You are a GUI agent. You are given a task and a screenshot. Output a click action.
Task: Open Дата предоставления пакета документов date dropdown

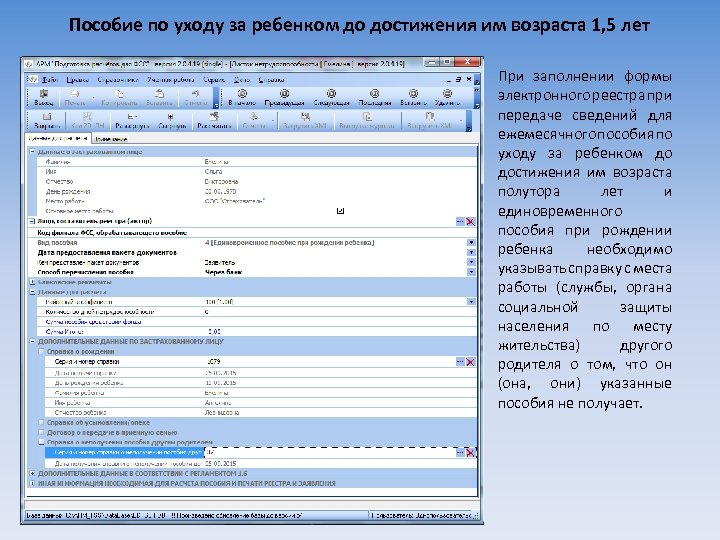click(472, 253)
